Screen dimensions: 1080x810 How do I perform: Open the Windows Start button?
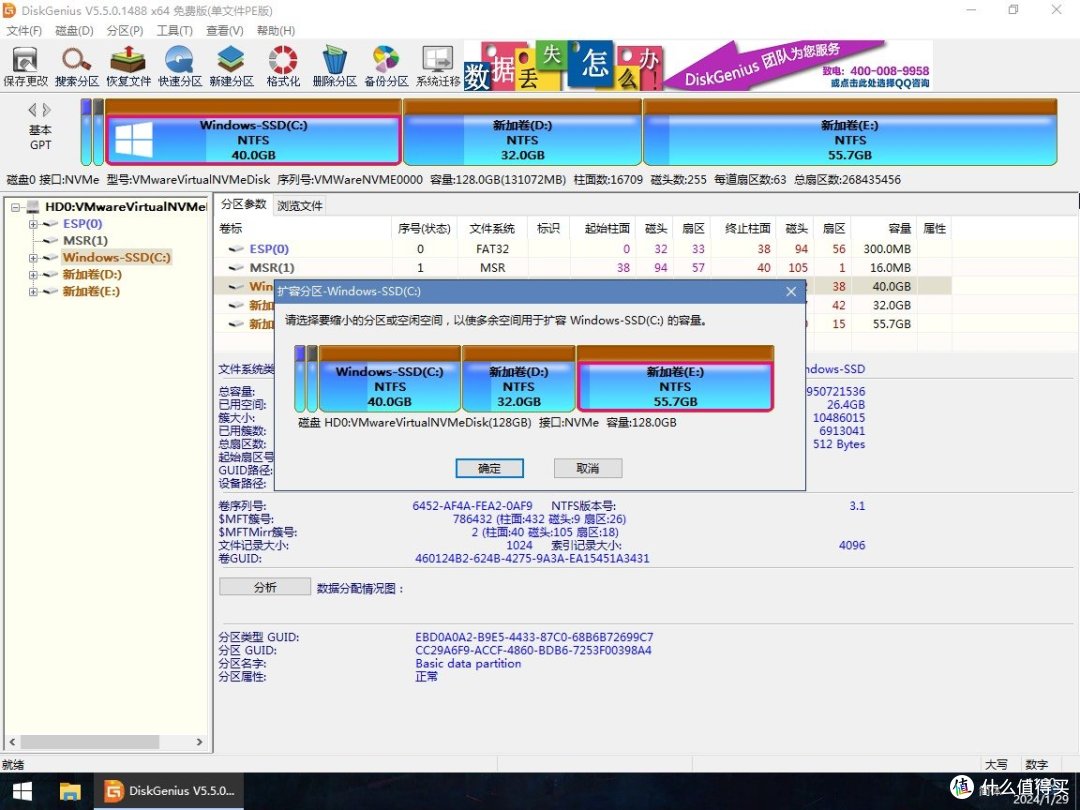[x=22, y=791]
